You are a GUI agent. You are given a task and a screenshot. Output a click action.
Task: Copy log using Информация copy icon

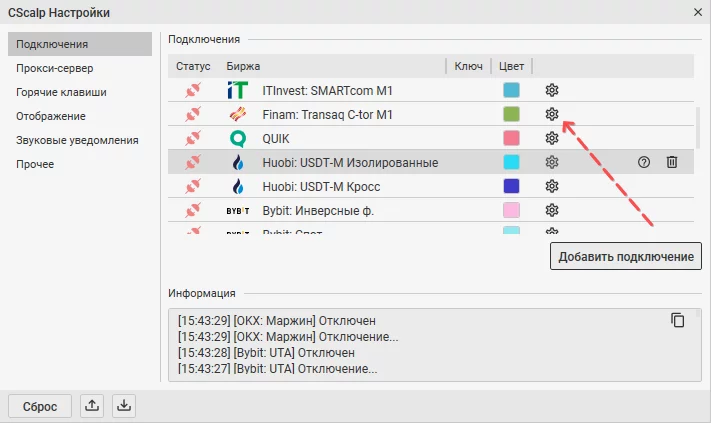[x=678, y=320]
